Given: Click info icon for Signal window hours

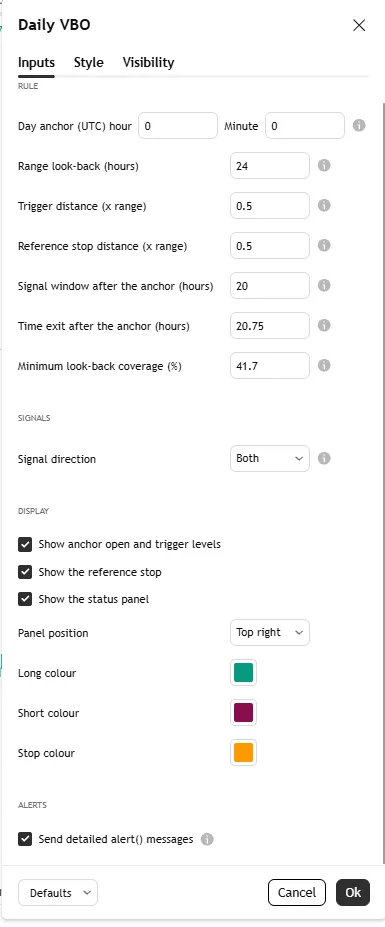Looking at the screenshot, I should tap(324, 286).
